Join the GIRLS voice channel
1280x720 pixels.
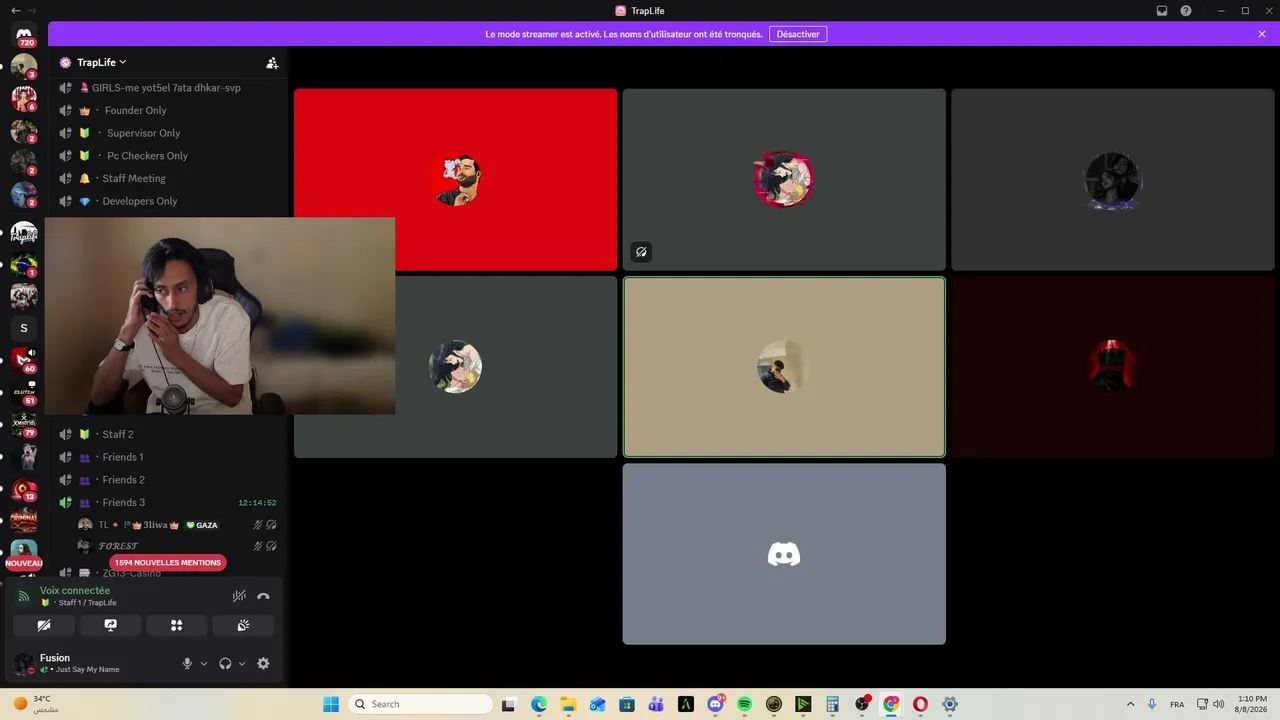tap(168, 88)
